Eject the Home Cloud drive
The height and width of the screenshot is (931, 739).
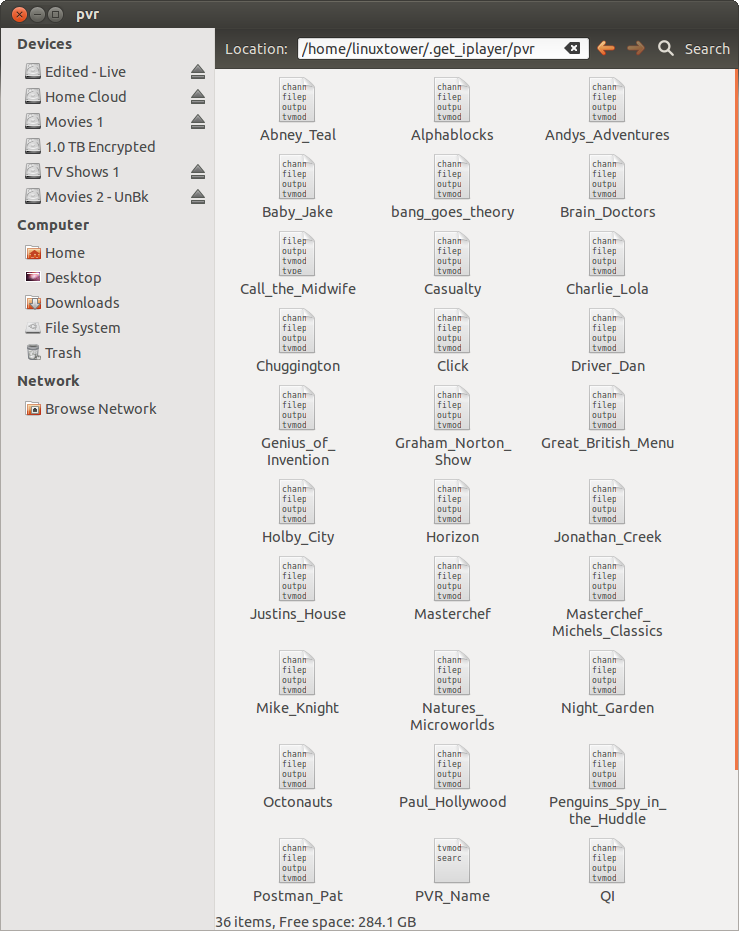pos(198,97)
